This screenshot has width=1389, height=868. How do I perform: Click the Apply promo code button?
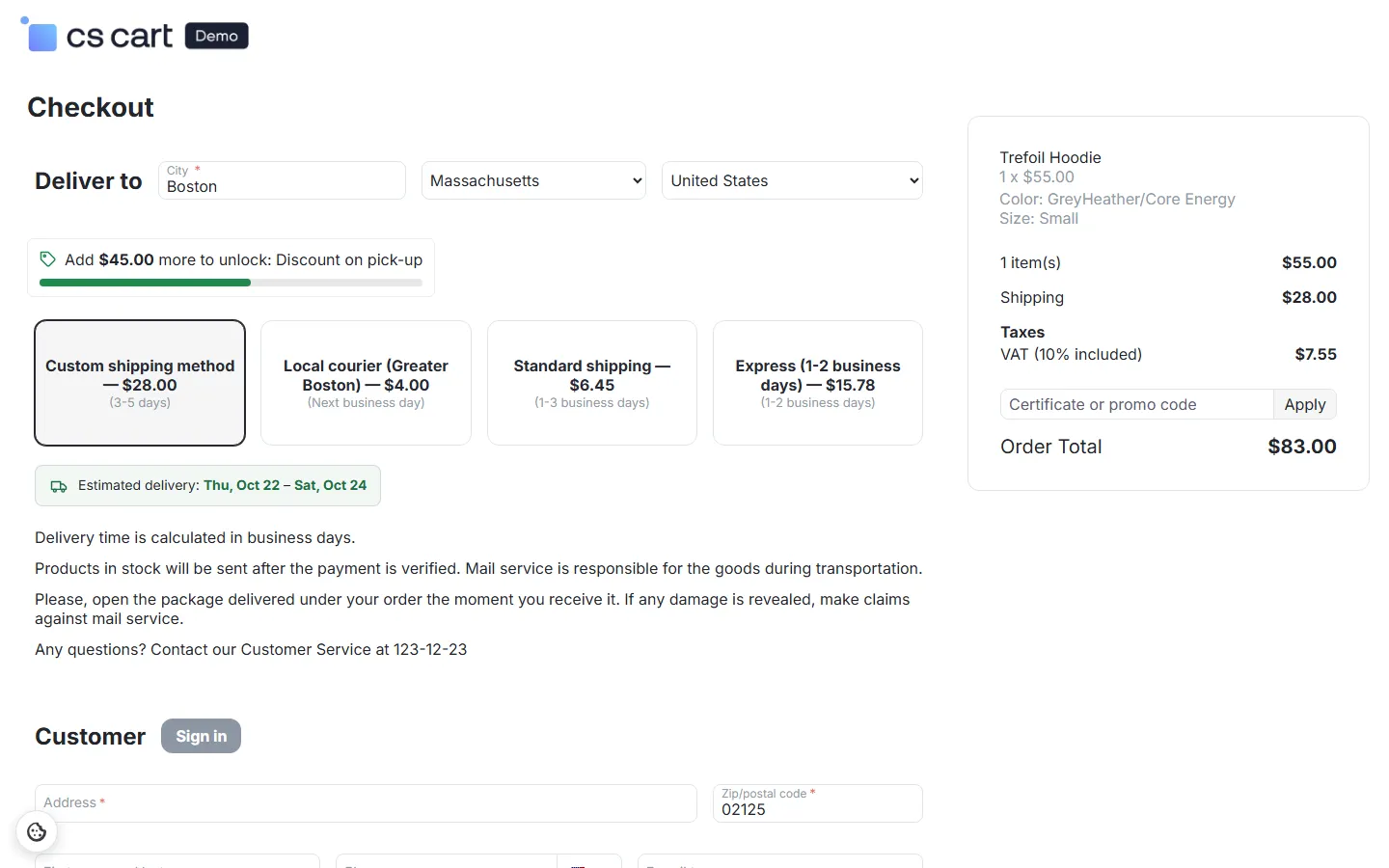tap(1305, 404)
